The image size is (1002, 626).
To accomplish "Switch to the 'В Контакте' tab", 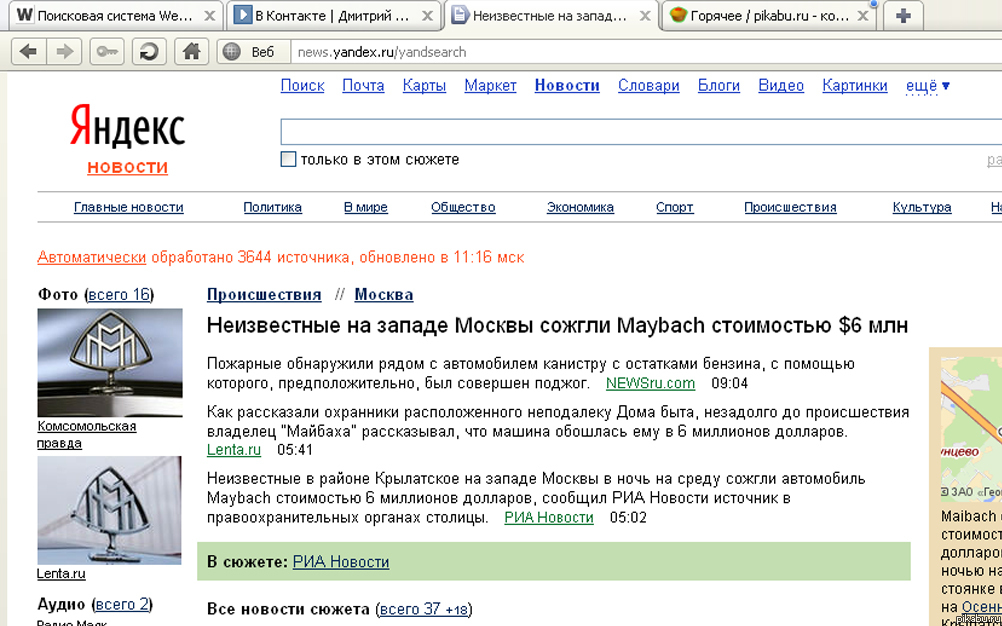I will pyautogui.click(x=330, y=15).
